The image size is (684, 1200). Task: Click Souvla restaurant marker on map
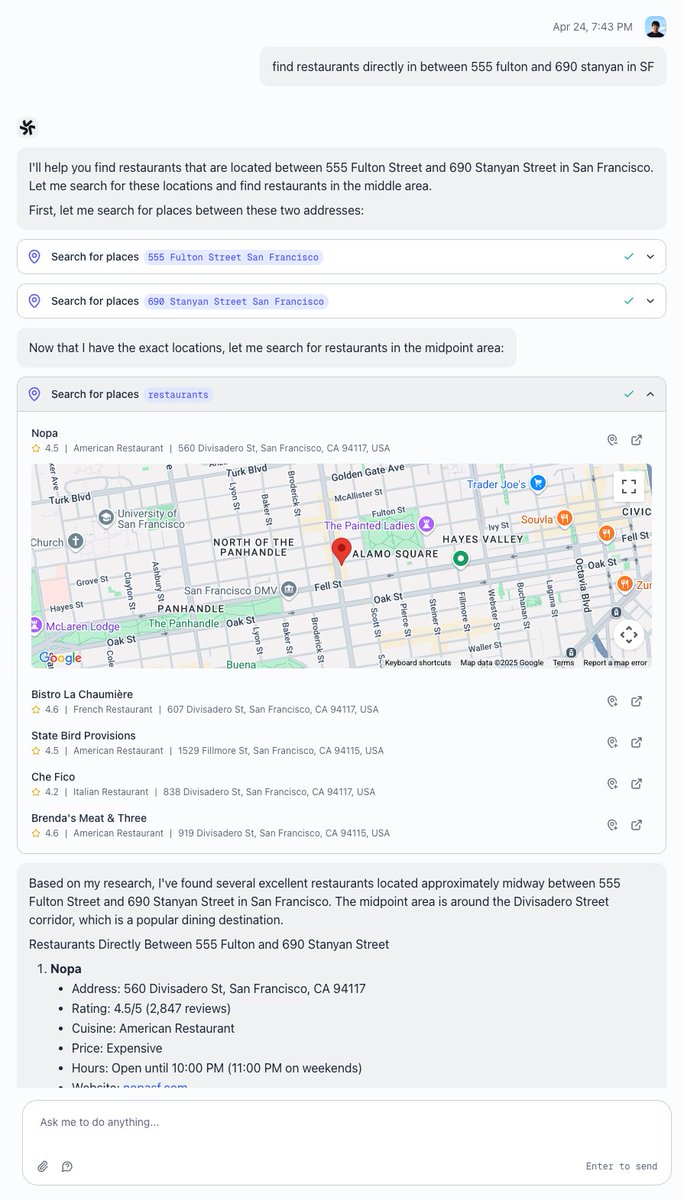pos(565,518)
